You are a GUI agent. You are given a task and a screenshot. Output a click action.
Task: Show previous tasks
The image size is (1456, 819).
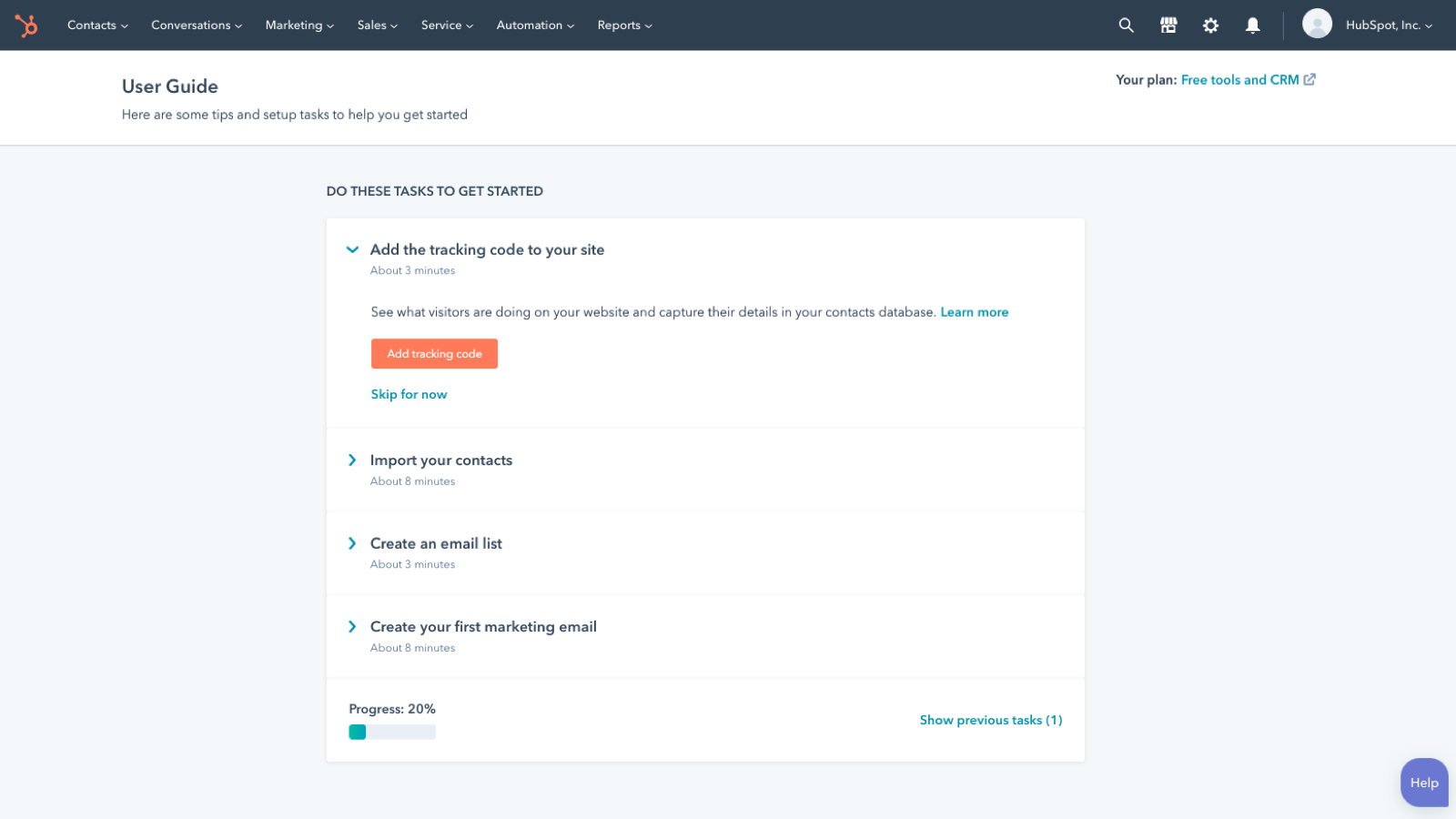click(x=990, y=719)
